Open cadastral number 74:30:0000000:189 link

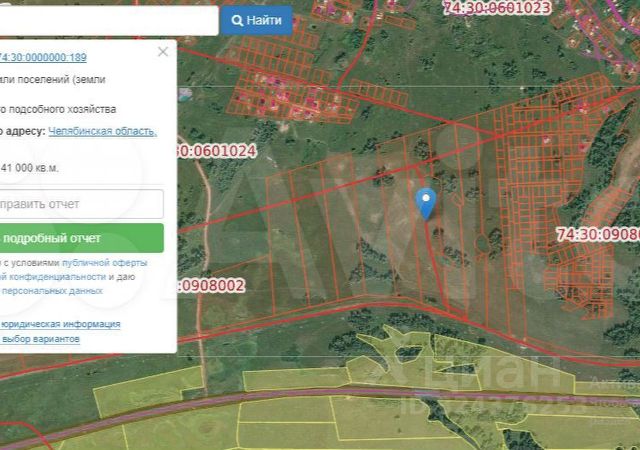pos(43,57)
